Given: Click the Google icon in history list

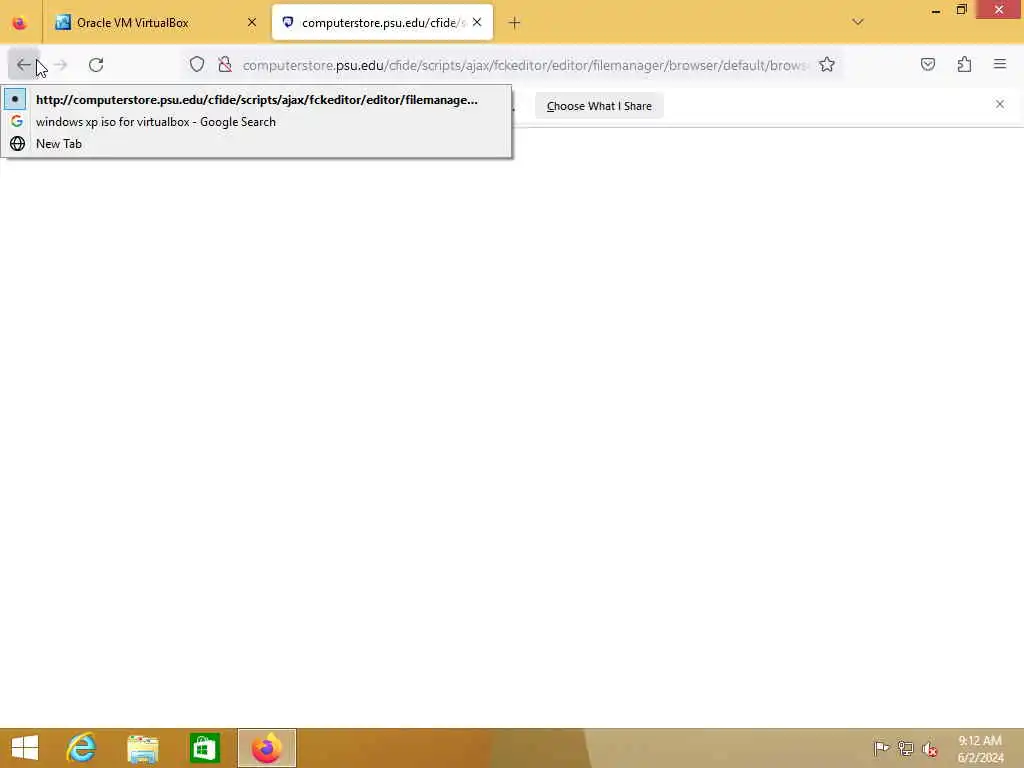Looking at the screenshot, I should tap(17, 121).
